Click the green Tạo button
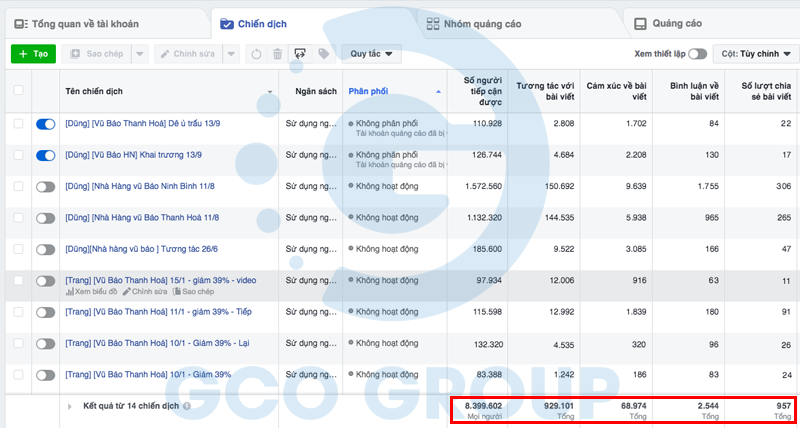 tap(33, 53)
